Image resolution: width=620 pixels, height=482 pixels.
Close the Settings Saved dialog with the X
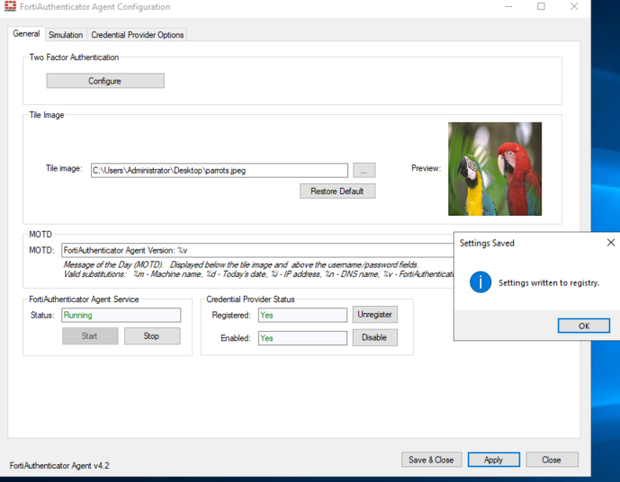(x=611, y=242)
